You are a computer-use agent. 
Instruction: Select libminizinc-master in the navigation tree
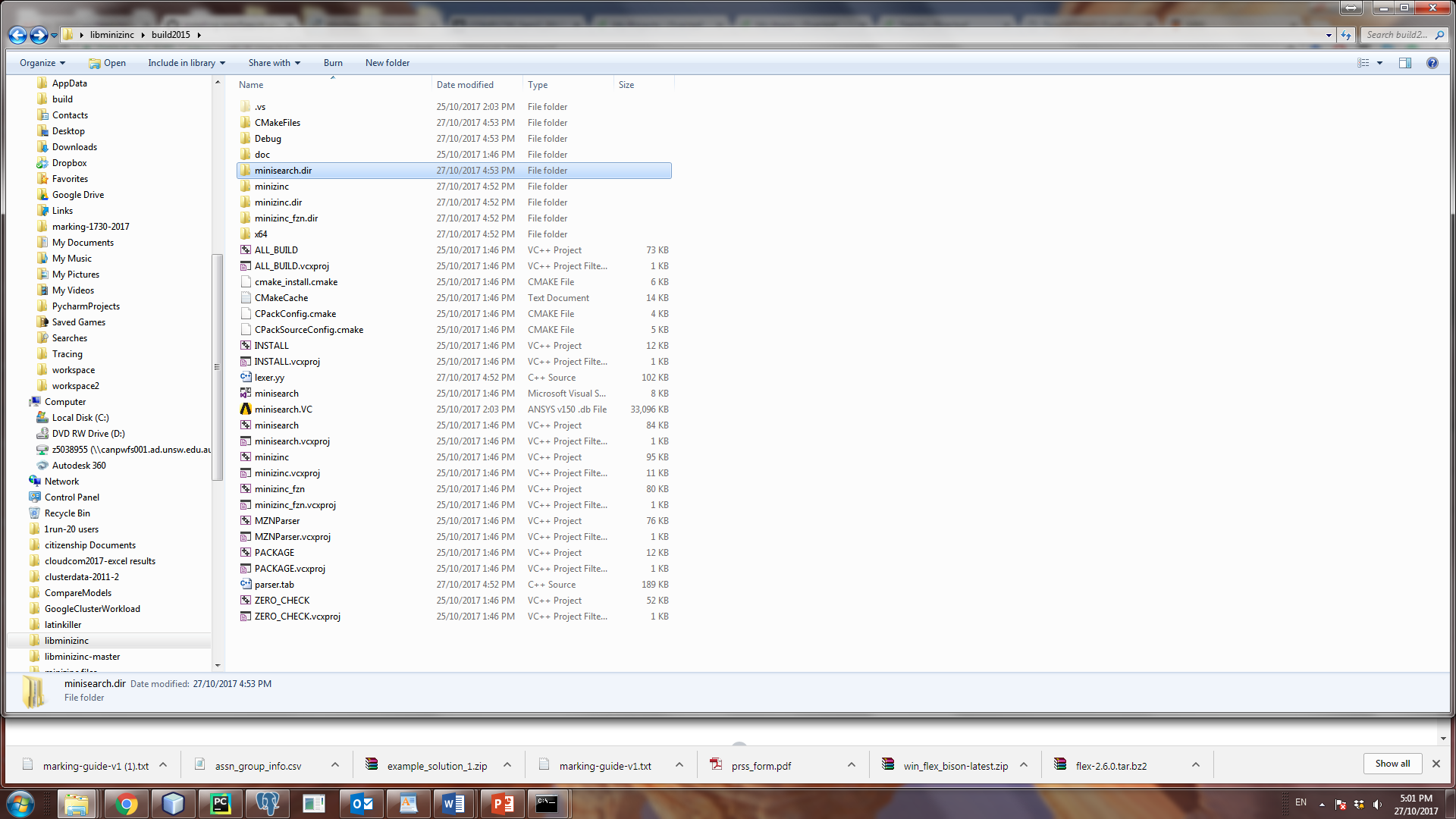[82, 657]
